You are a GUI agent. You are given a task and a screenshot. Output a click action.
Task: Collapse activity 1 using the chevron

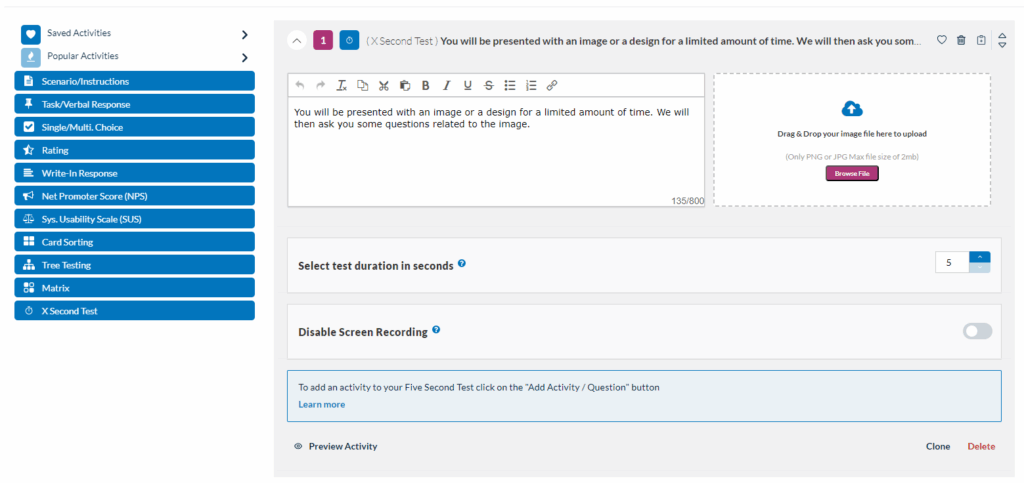[x=297, y=41]
